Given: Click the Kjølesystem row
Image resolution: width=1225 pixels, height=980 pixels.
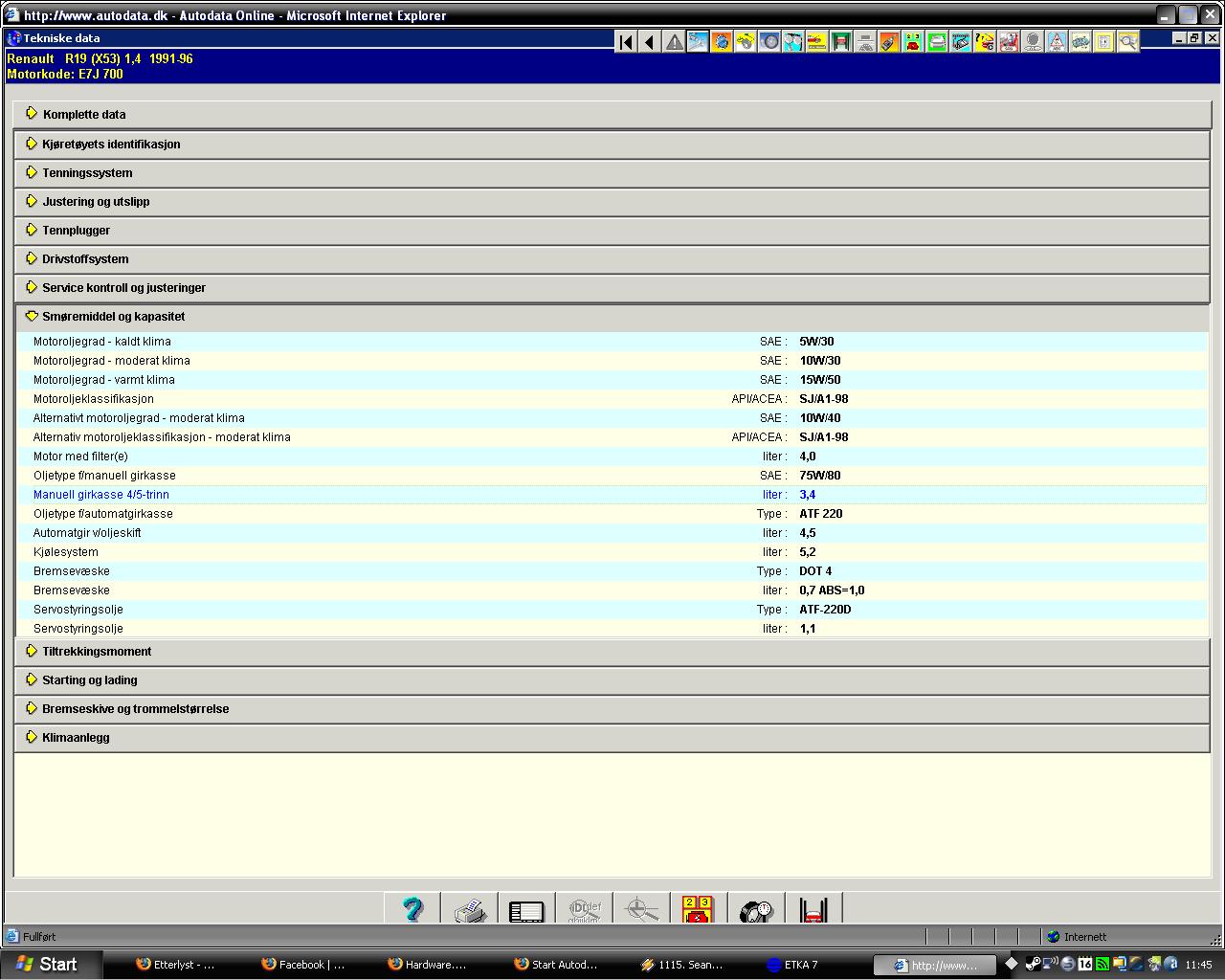Looking at the screenshot, I should [x=612, y=552].
